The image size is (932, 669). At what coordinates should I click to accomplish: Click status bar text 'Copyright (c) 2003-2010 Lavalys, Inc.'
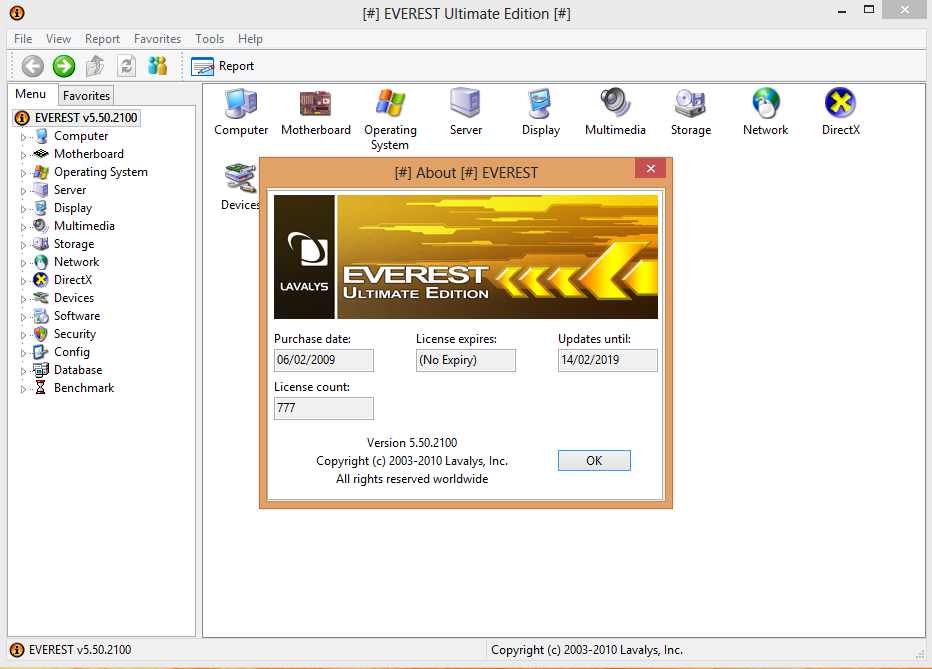click(587, 650)
